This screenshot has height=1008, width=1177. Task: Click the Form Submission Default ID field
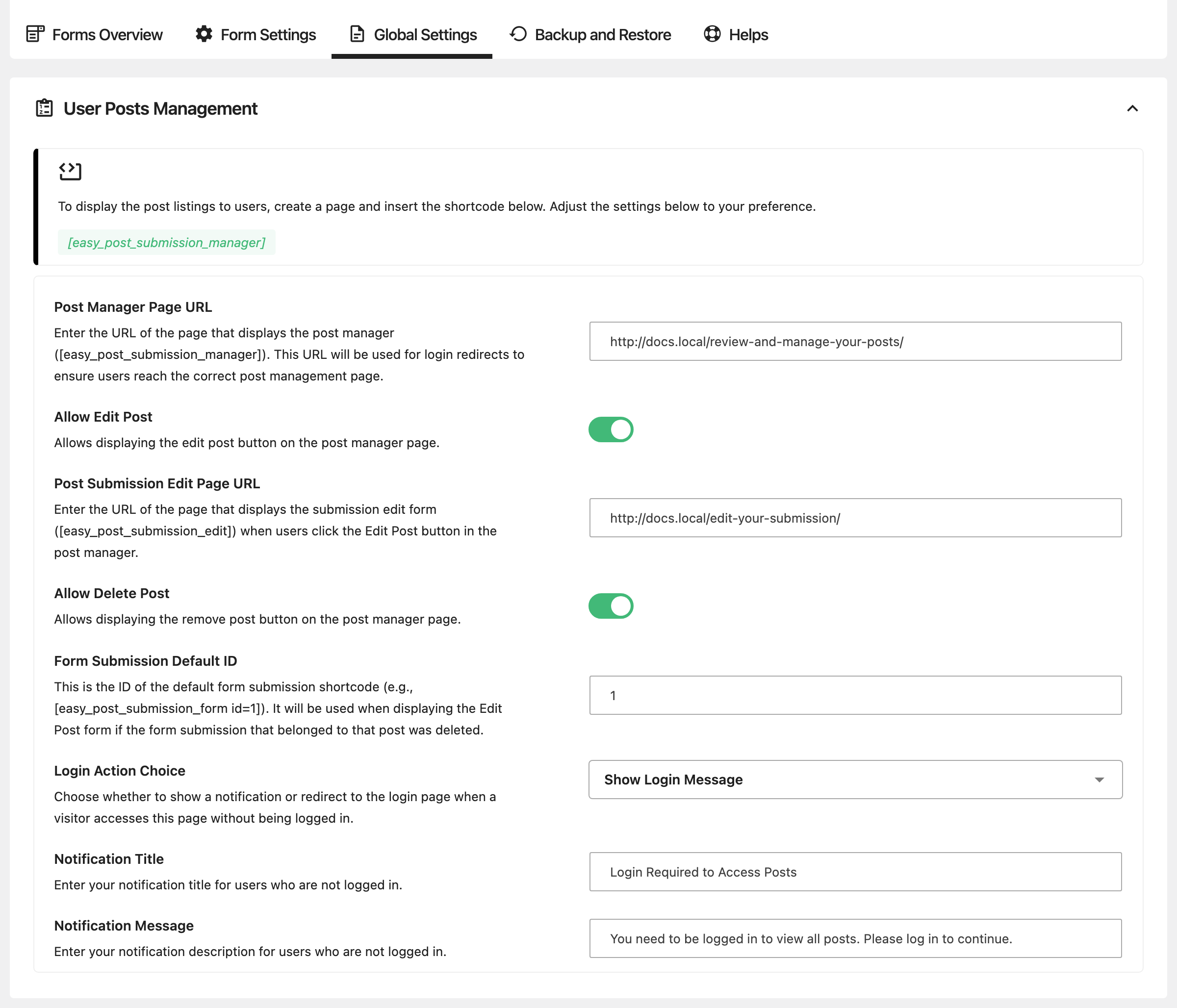point(855,695)
